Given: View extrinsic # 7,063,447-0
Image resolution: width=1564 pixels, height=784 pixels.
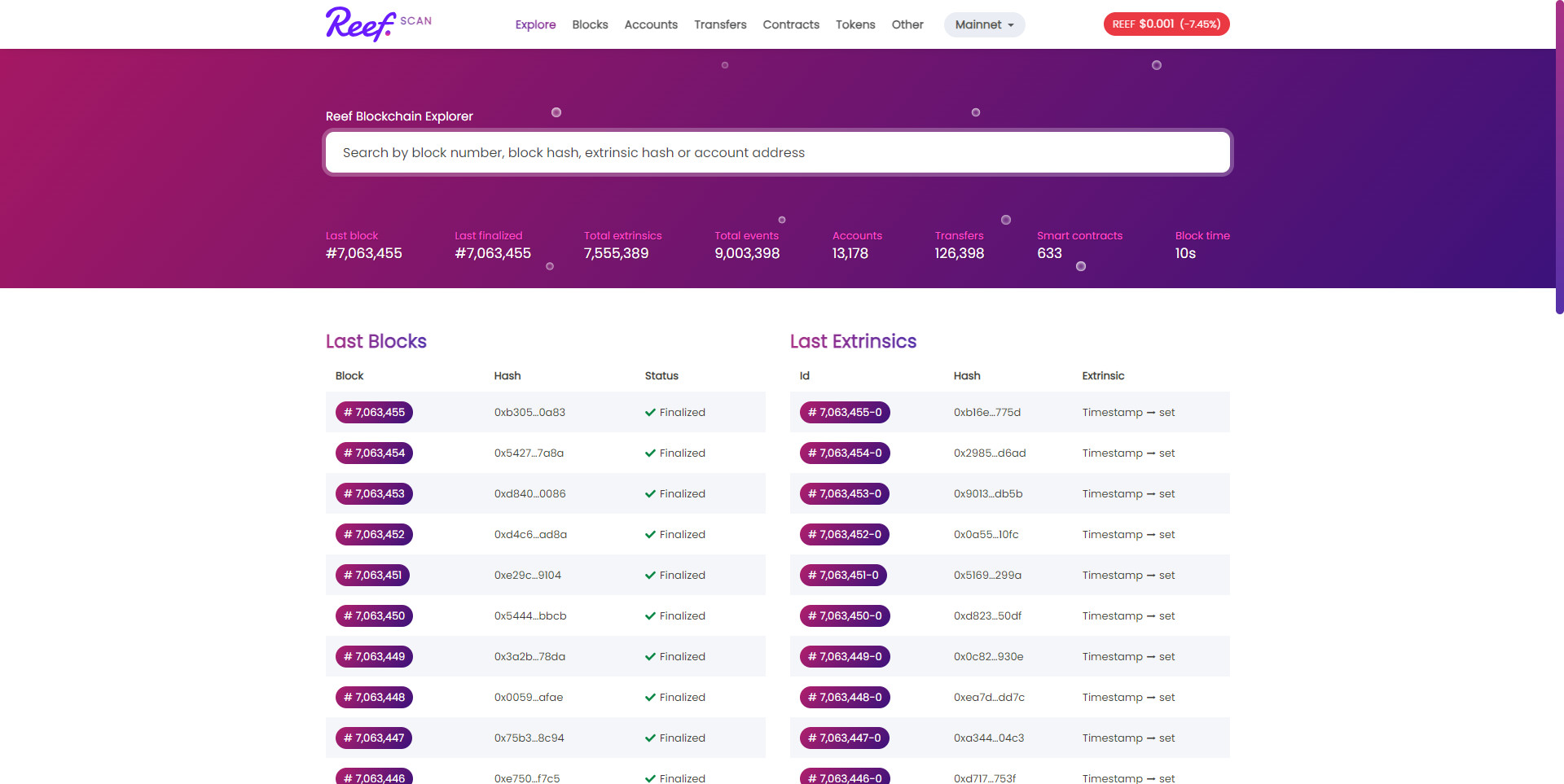Looking at the screenshot, I should click(844, 738).
